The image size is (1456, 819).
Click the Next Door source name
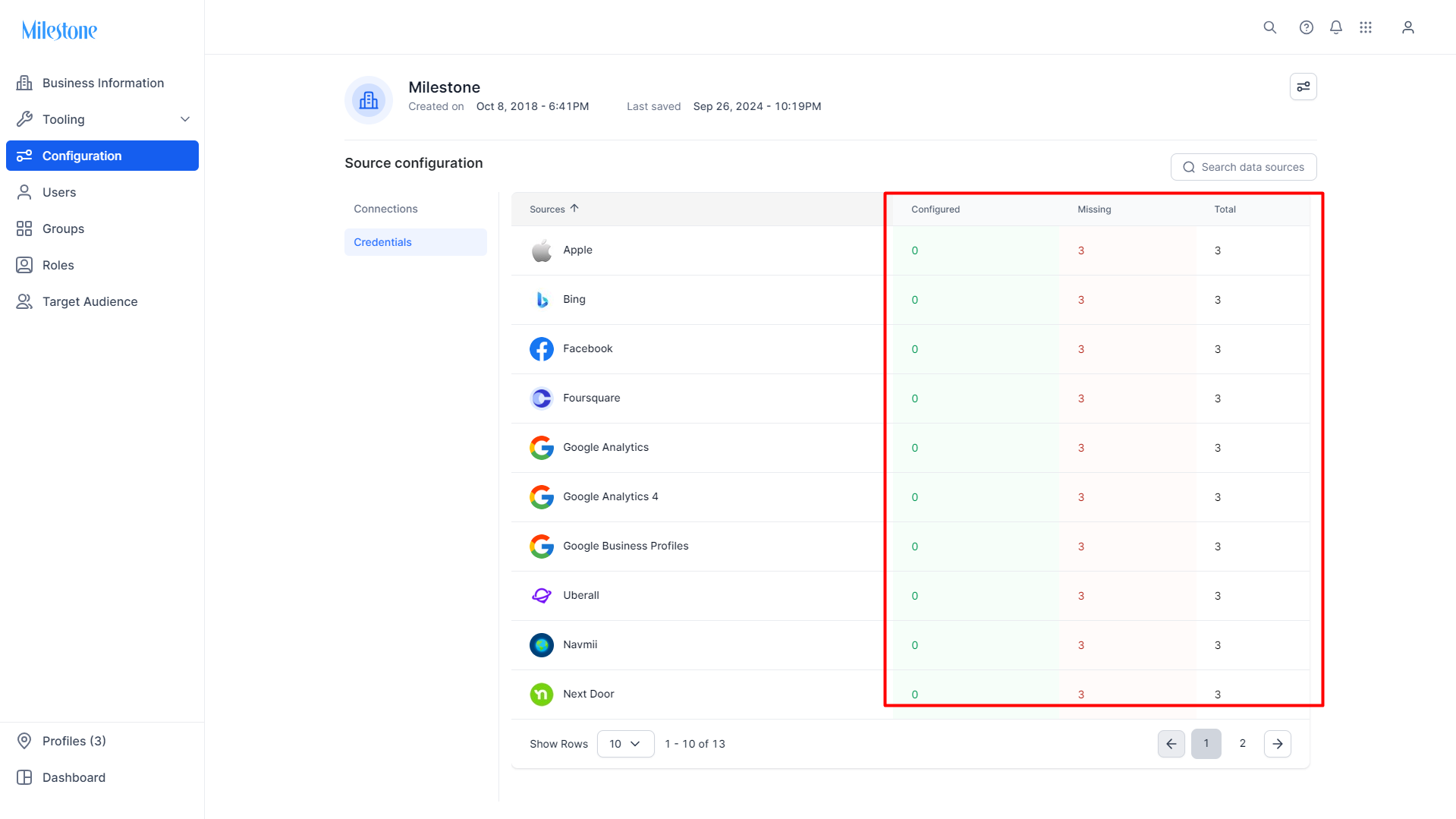pyautogui.click(x=588, y=694)
